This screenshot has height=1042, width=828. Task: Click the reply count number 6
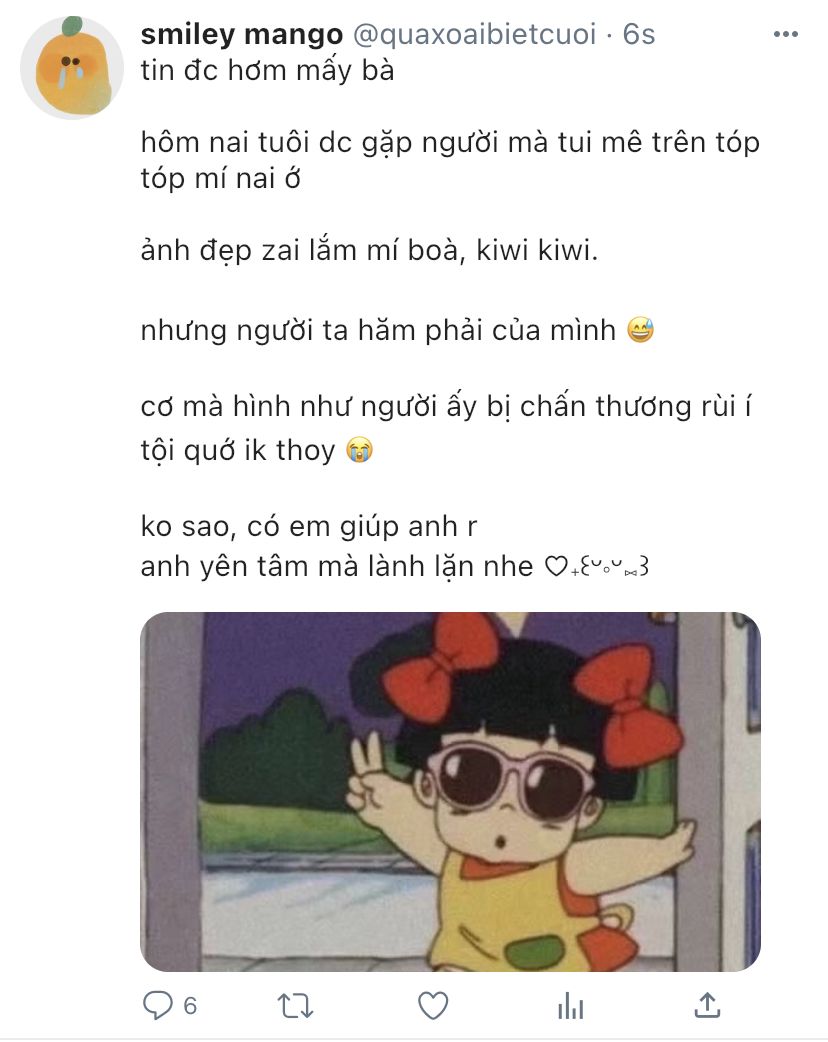[x=190, y=1006]
